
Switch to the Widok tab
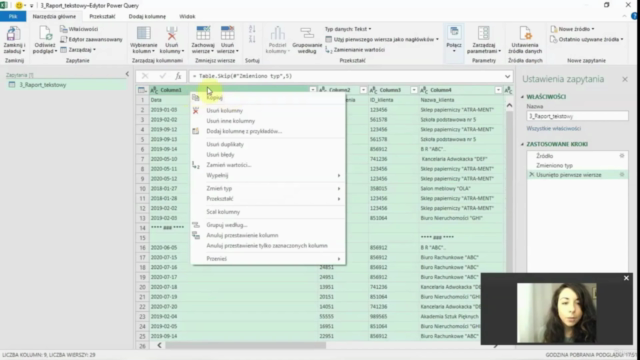click(x=187, y=16)
